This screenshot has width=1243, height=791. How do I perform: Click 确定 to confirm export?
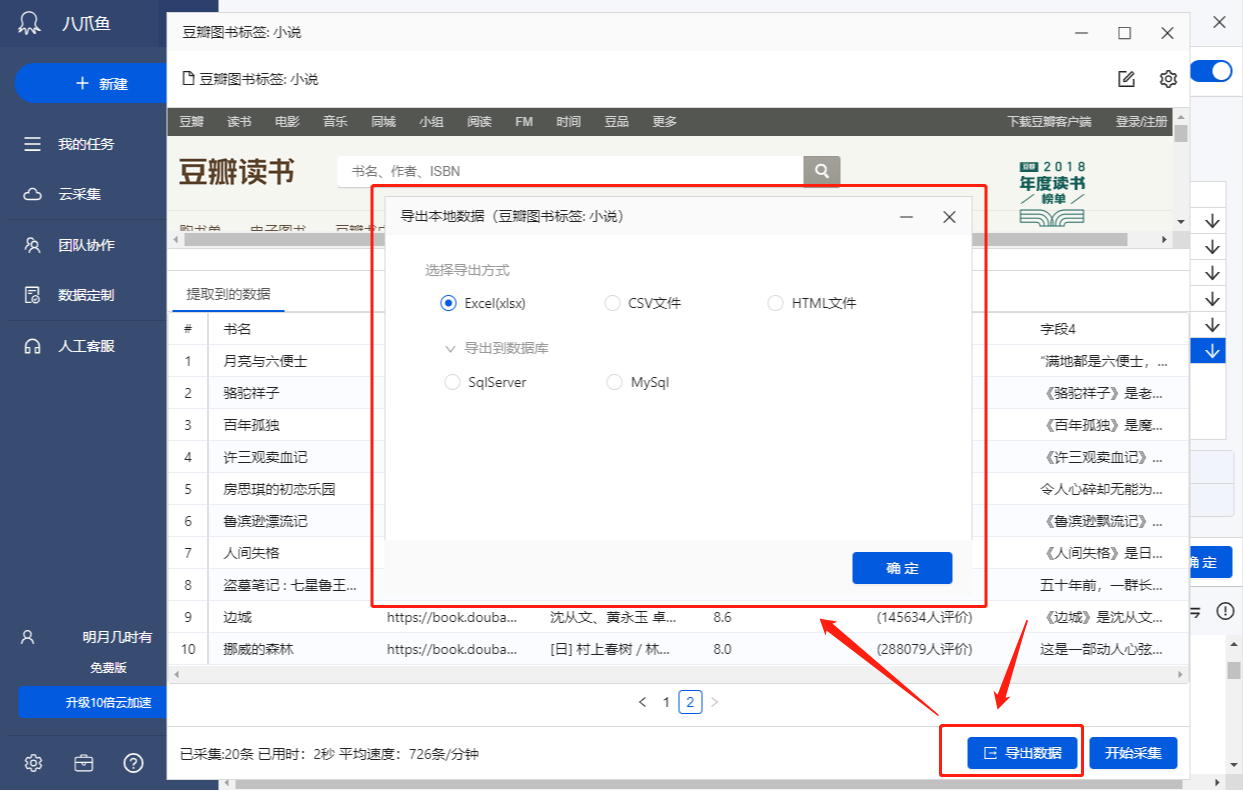(x=902, y=568)
